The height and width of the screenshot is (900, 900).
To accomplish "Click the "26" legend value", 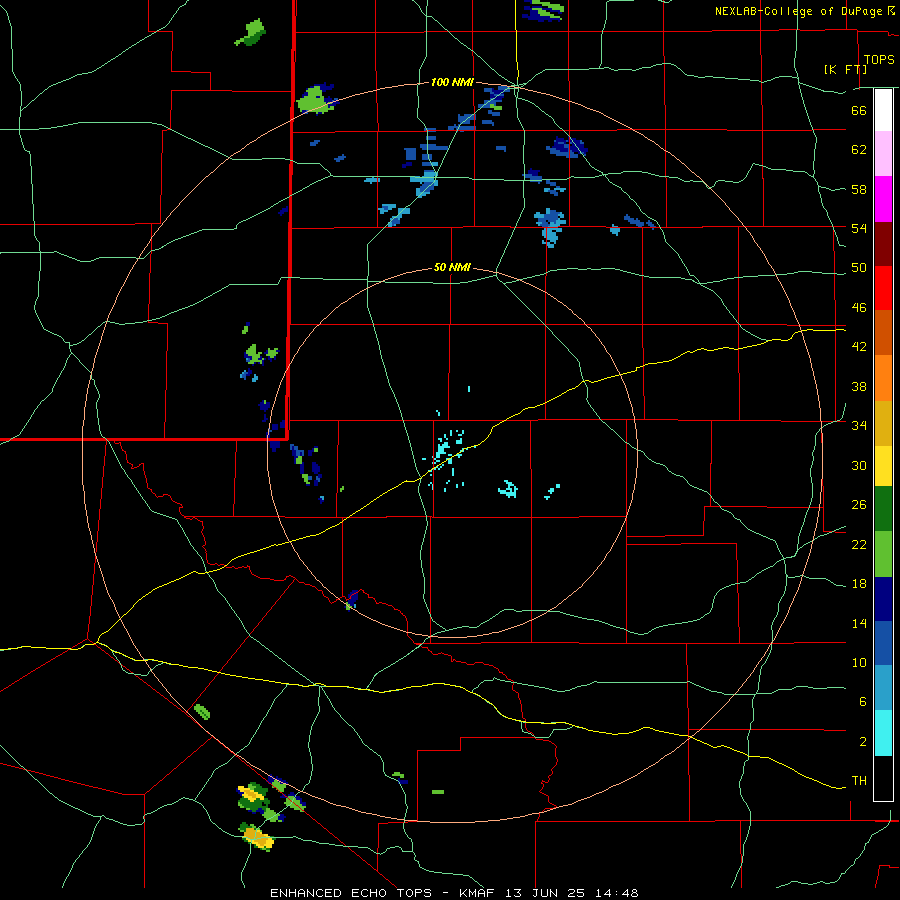I will coord(859,505).
